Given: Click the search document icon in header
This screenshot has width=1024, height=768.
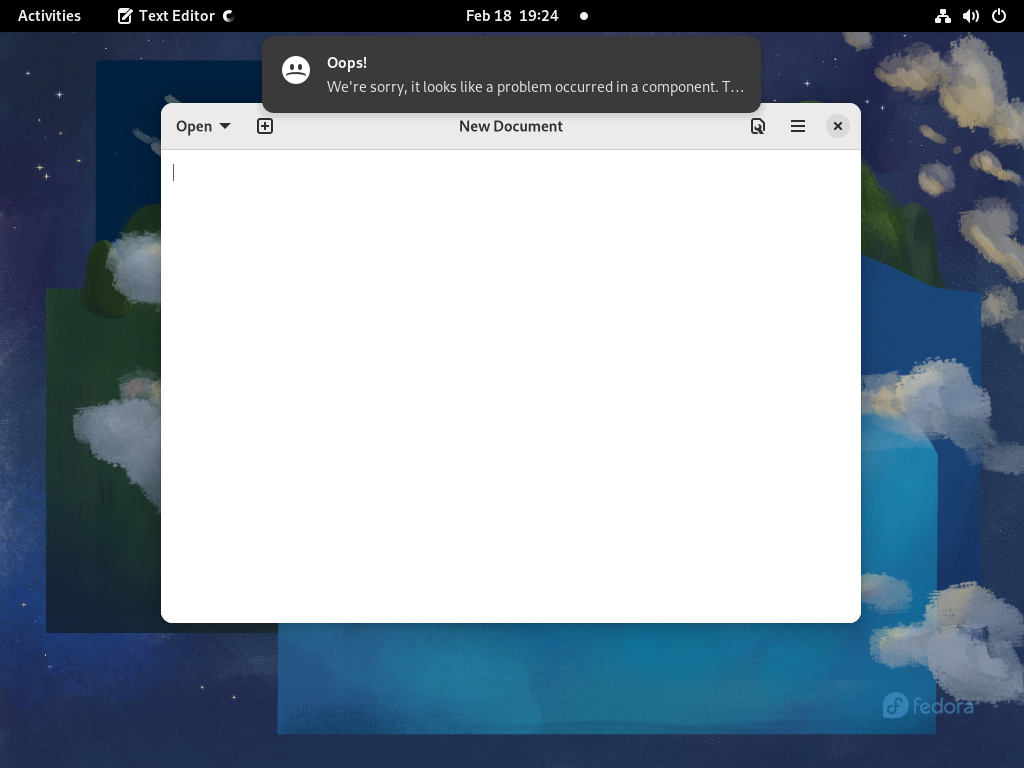Looking at the screenshot, I should click(758, 126).
